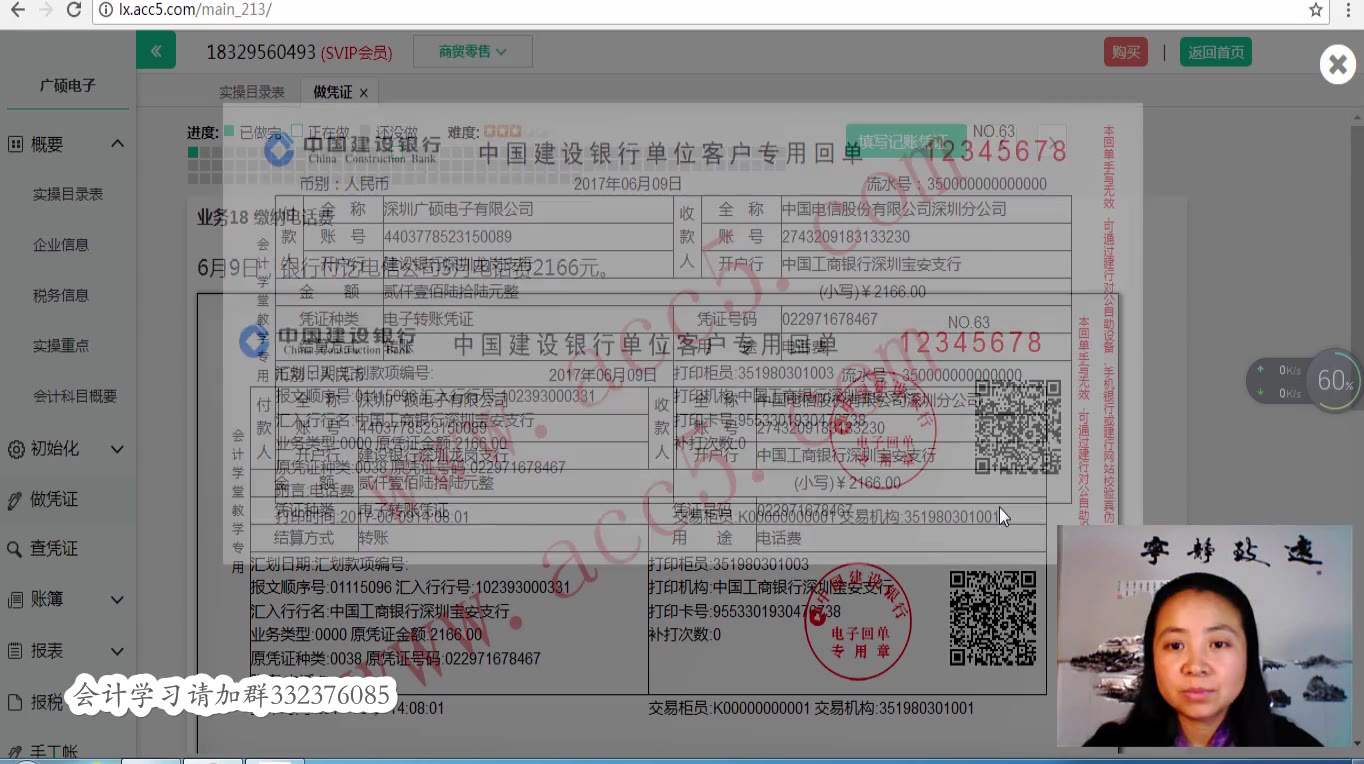Close the 做凭证 tab
This screenshot has height=764, width=1364.
point(364,91)
